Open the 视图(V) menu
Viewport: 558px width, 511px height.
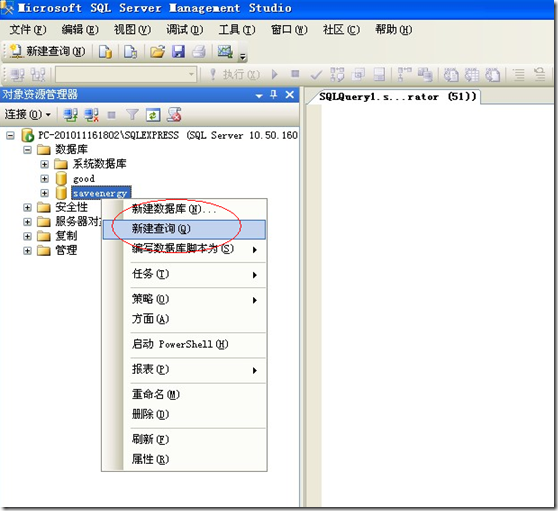132,30
